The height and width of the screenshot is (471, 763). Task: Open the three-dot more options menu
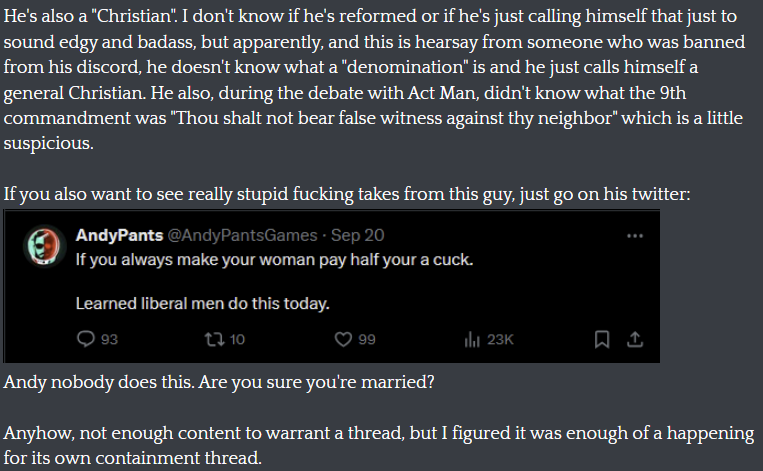(x=635, y=236)
